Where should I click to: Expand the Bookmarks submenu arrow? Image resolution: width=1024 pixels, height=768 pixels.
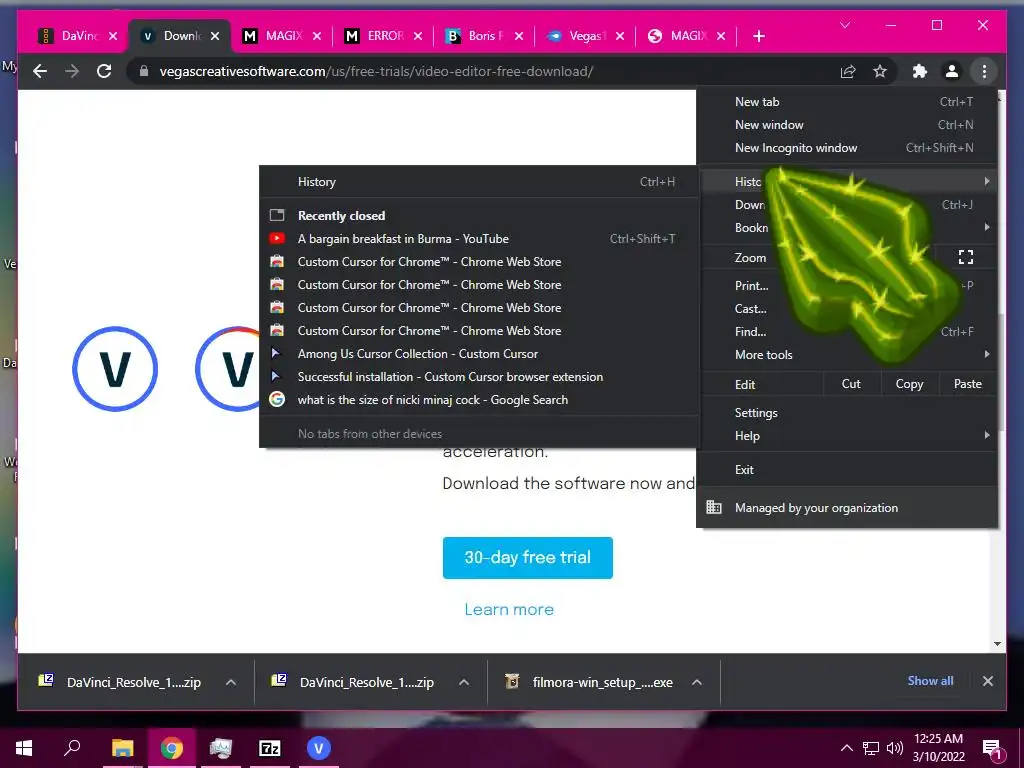(986, 227)
